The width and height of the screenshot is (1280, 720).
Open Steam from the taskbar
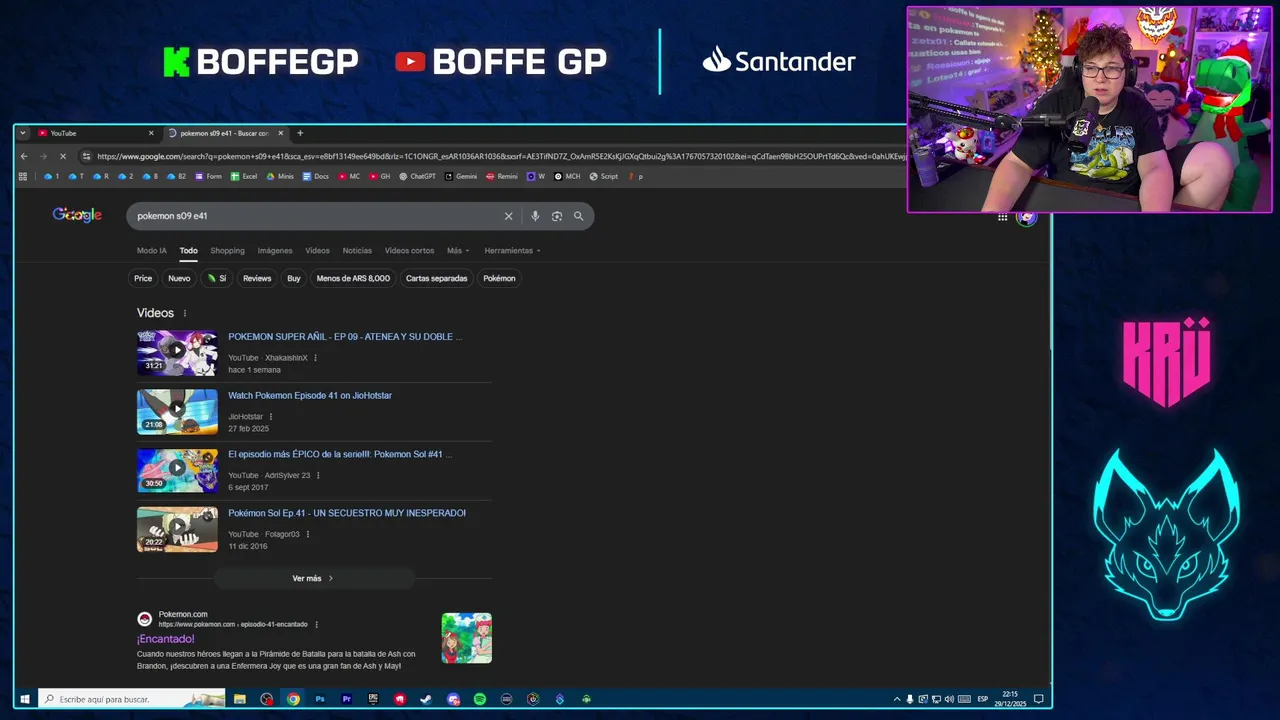click(x=426, y=699)
